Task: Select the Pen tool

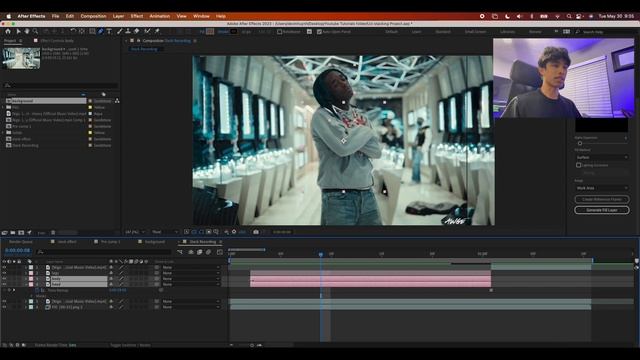Action: pyautogui.click(x=101, y=31)
